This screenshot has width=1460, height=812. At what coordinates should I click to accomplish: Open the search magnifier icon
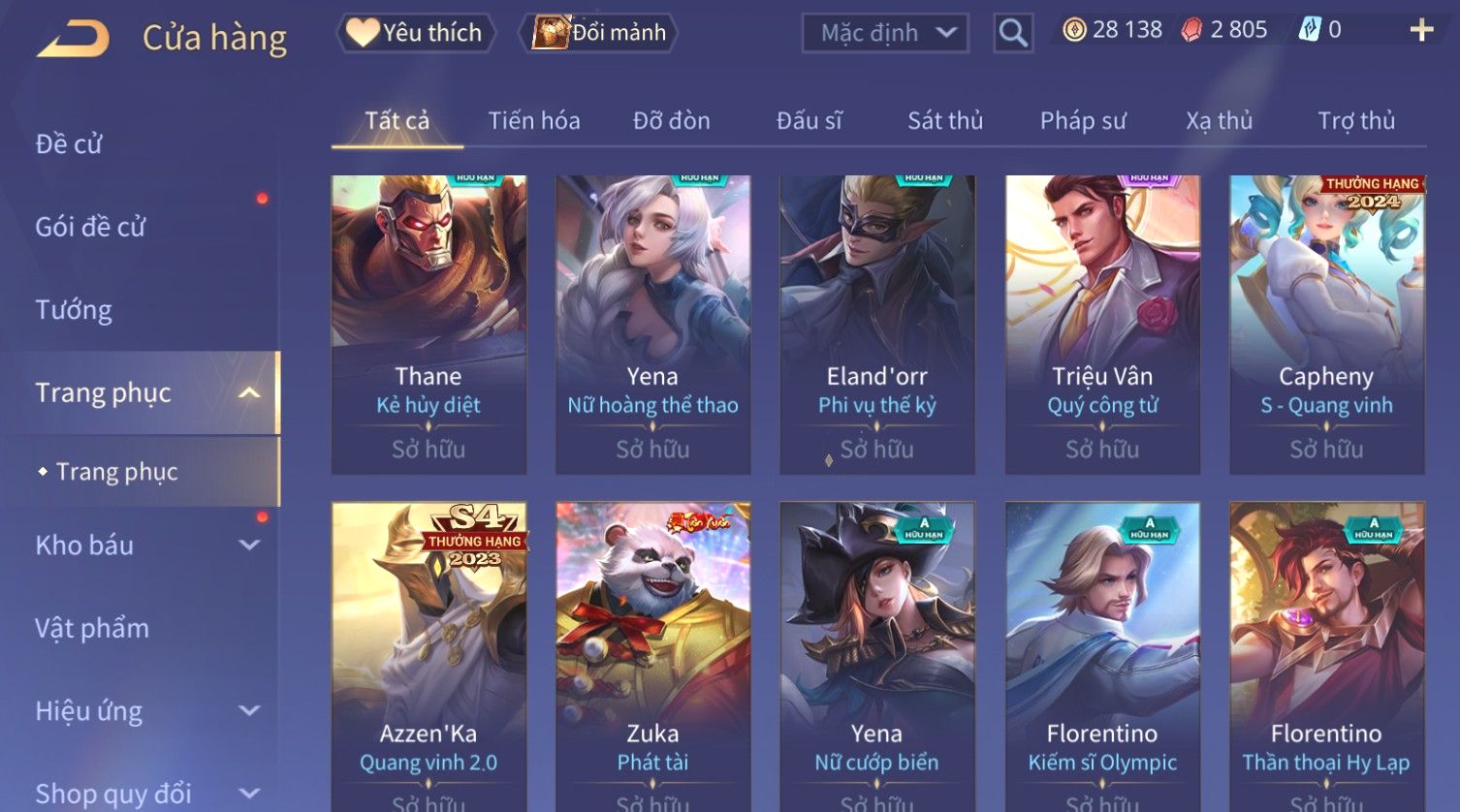[x=1013, y=33]
